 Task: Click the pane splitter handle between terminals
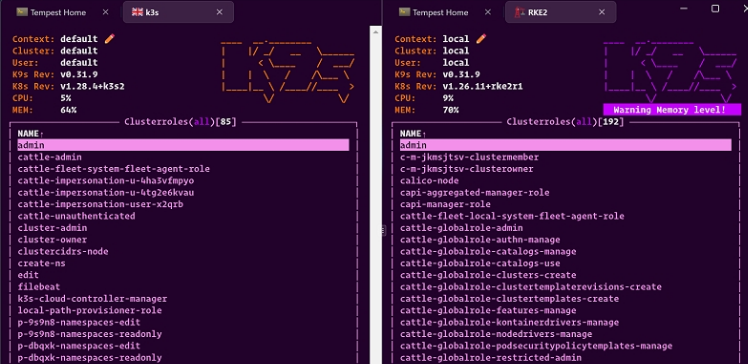pos(383,231)
